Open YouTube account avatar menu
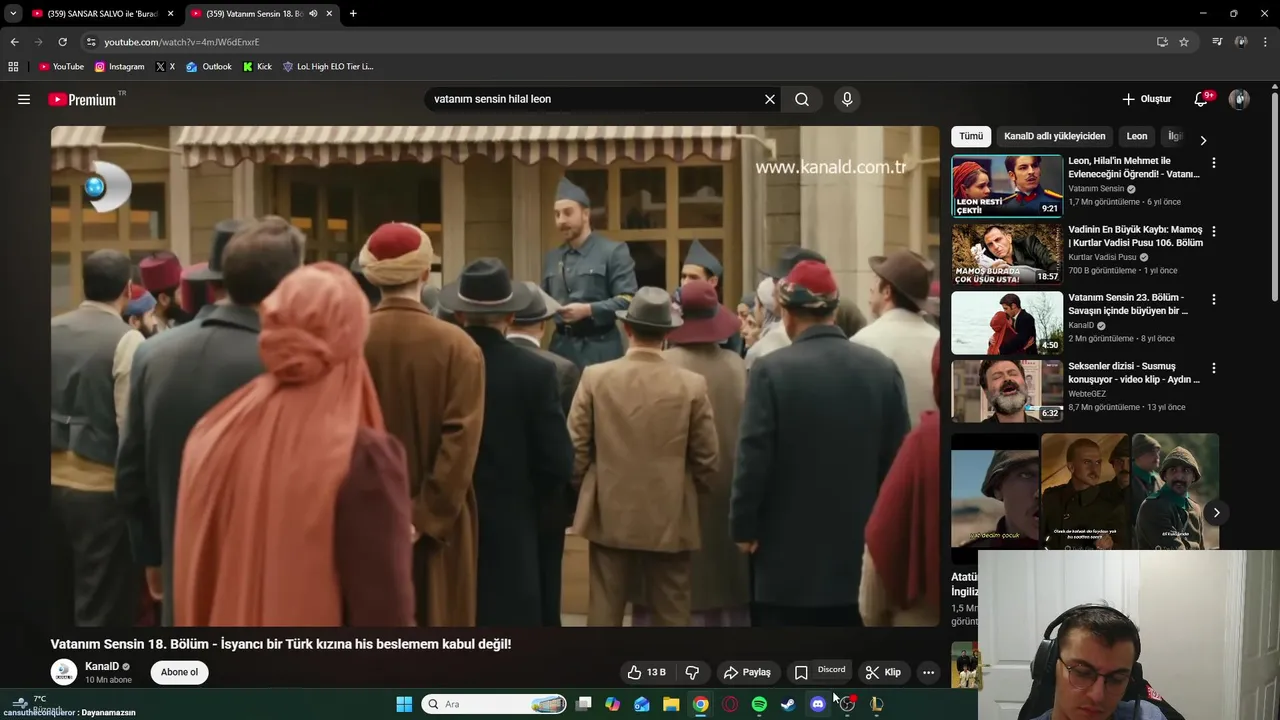 [1239, 99]
